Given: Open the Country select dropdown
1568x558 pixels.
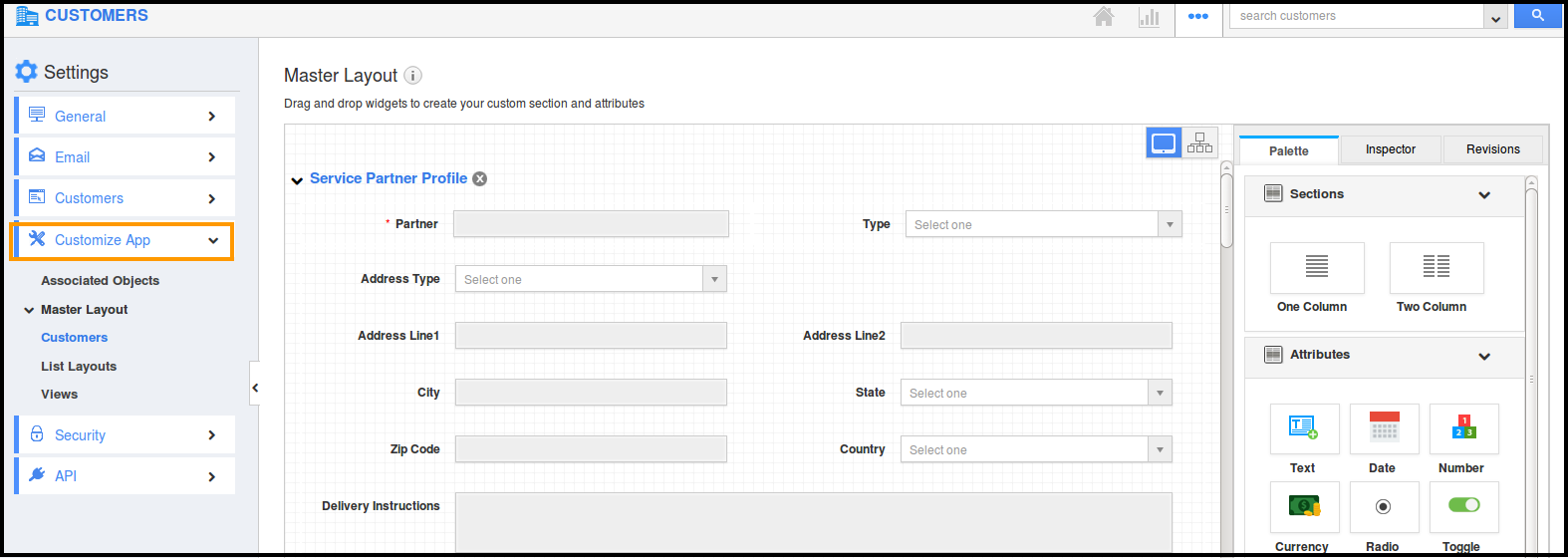Looking at the screenshot, I should pos(1035,449).
